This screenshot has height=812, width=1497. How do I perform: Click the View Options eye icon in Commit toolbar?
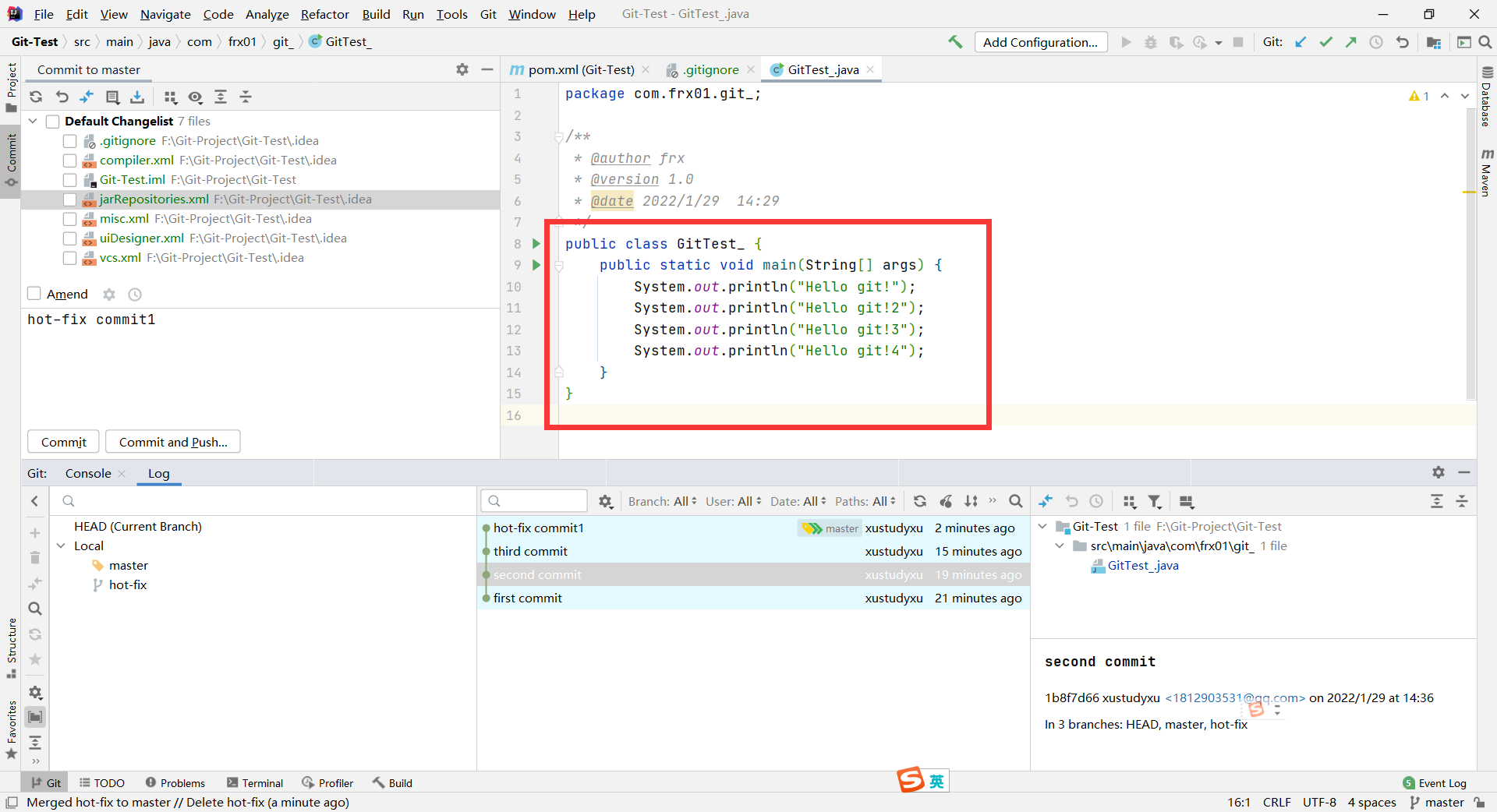[x=195, y=97]
